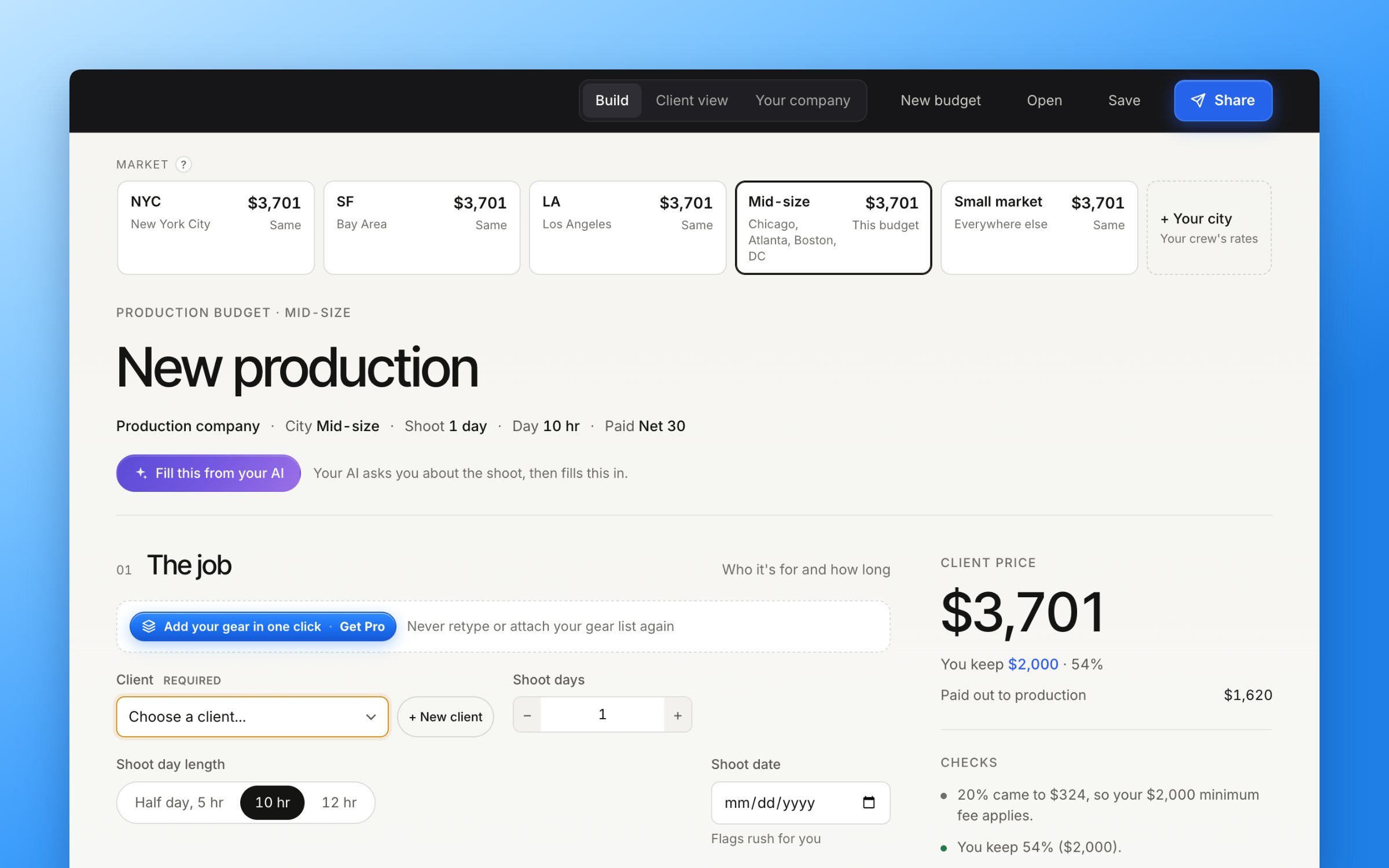Click the + New client button
This screenshot has width=1389, height=868.
[x=445, y=717]
